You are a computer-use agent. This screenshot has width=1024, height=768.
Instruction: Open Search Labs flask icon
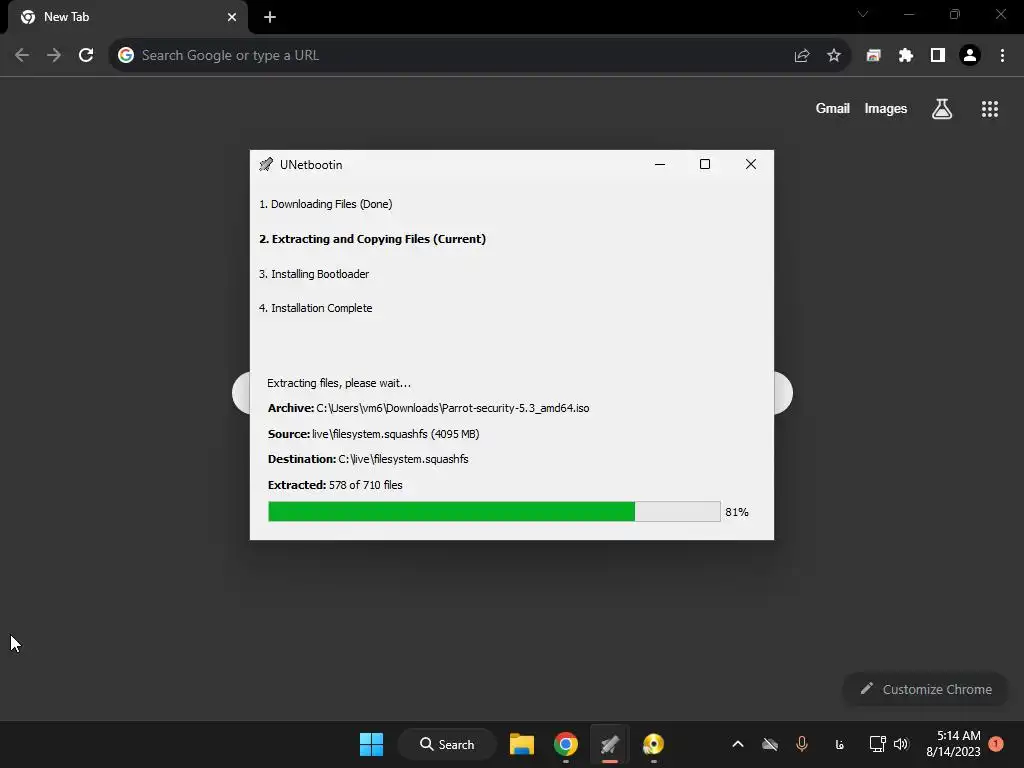(942, 108)
